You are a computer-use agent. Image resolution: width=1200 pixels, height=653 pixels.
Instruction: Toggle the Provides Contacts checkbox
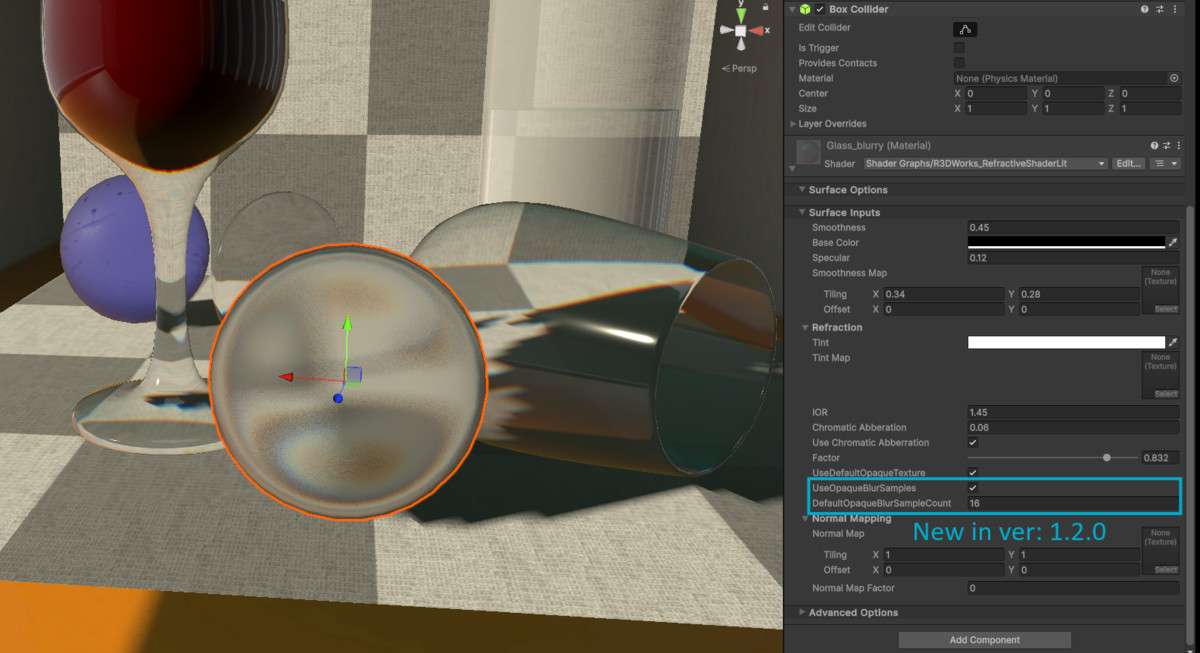tap(959, 63)
